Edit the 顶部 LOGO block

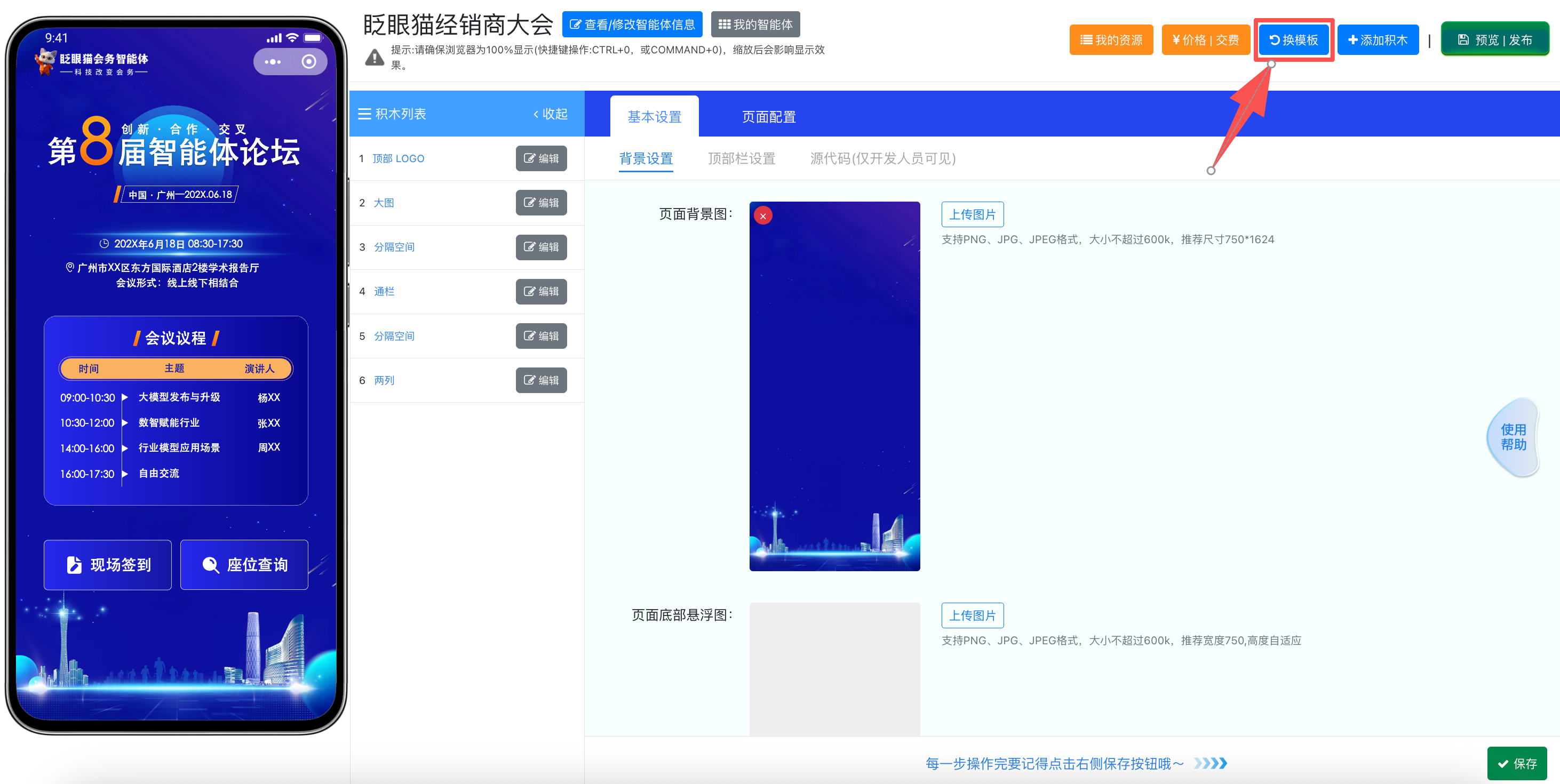(541, 158)
